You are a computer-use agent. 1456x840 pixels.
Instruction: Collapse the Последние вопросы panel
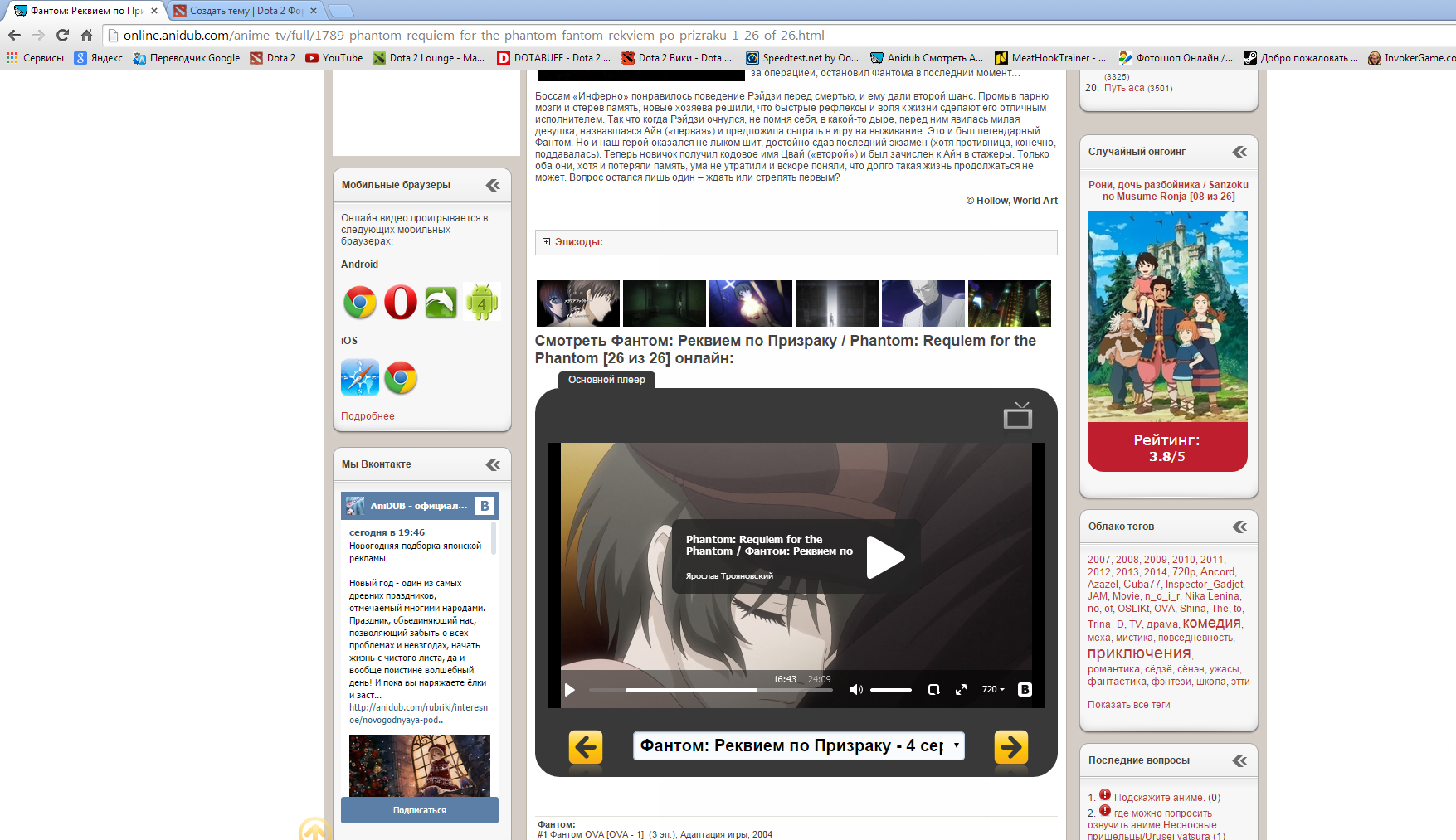pyautogui.click(x=1240, y=760)
